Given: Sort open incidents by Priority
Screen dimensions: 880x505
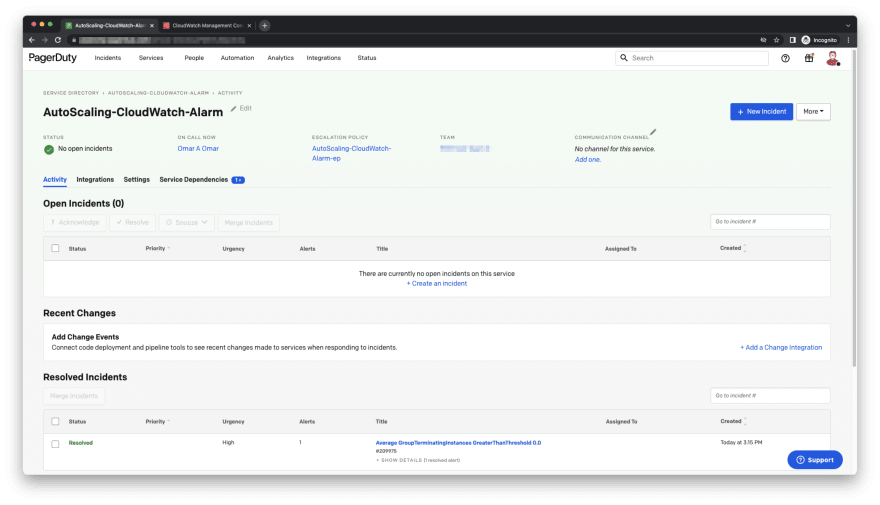Looking at the screenshot, I should coord(157,248).
